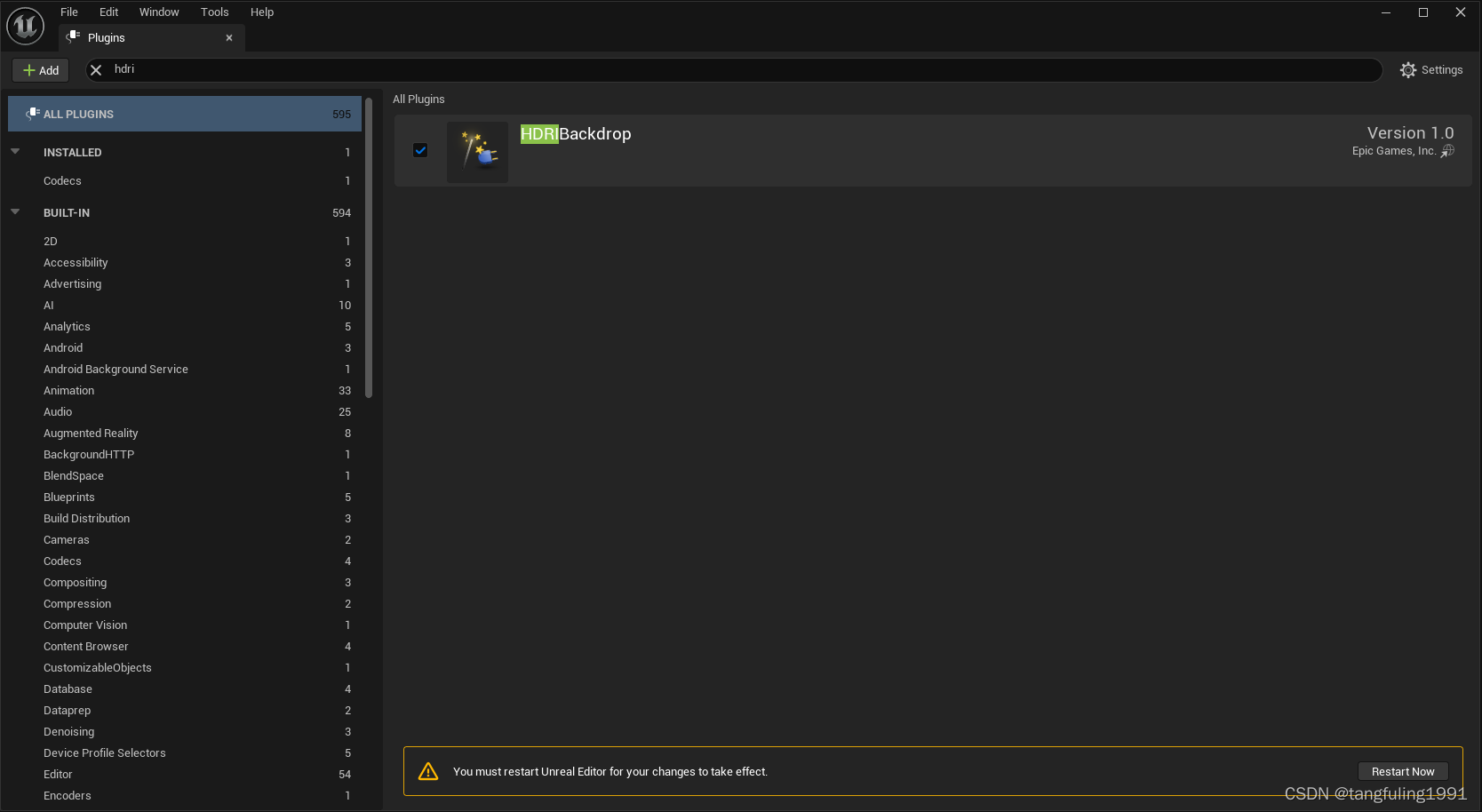
Task: Select the Content Browser category
Action: point(185,646)
